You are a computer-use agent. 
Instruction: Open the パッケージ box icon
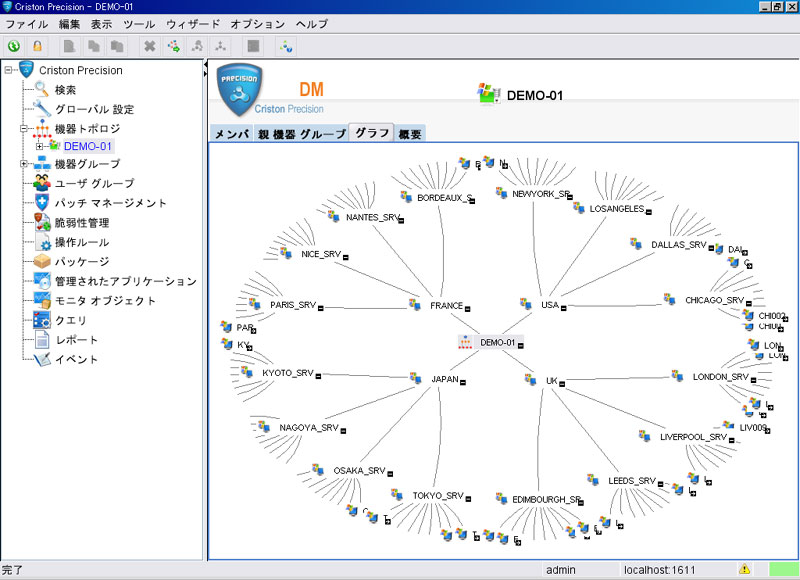(x=42, y=261)
